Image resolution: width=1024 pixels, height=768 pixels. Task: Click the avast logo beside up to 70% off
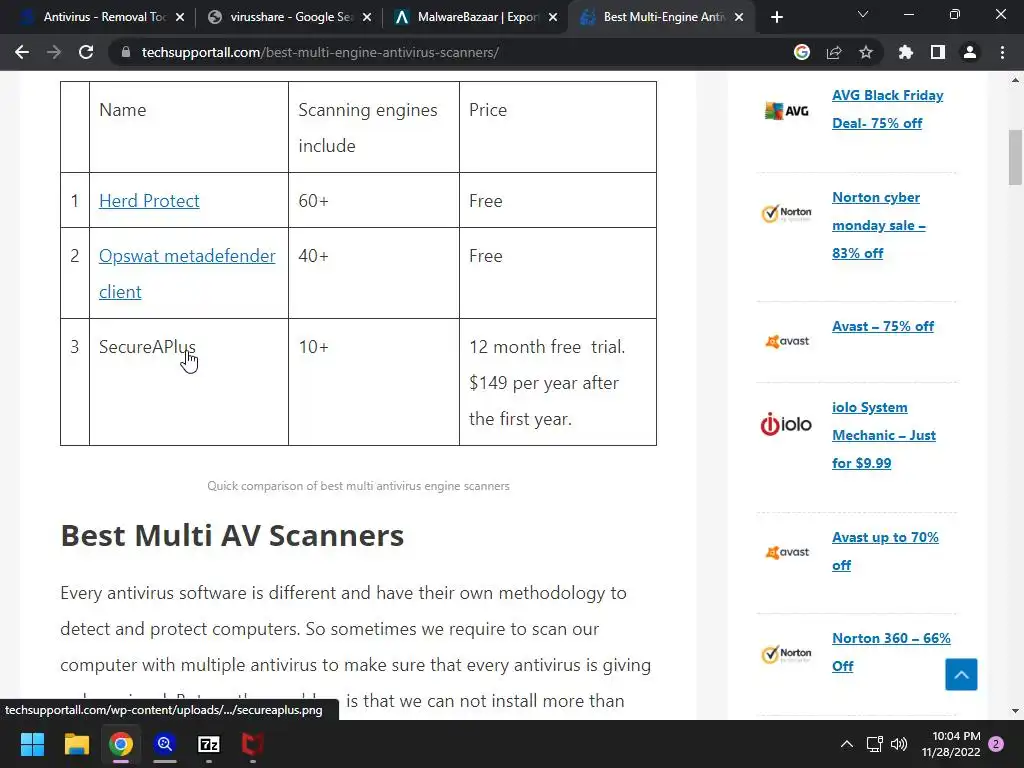(786, 552)
